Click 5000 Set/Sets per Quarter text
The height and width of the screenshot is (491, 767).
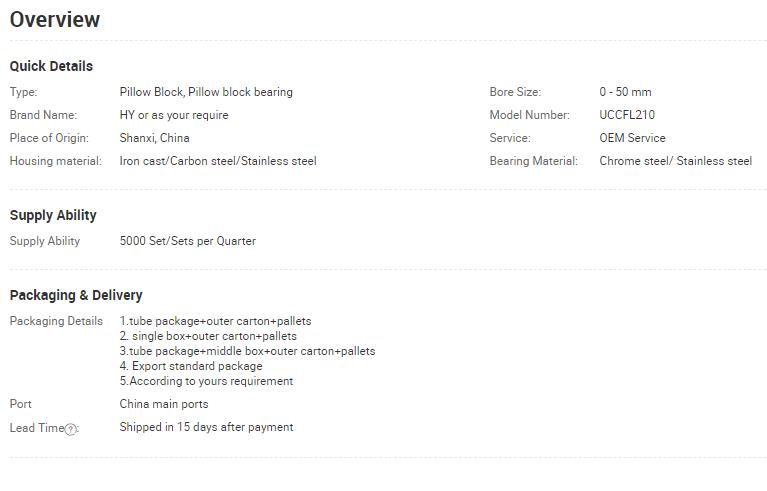point(188,241)
